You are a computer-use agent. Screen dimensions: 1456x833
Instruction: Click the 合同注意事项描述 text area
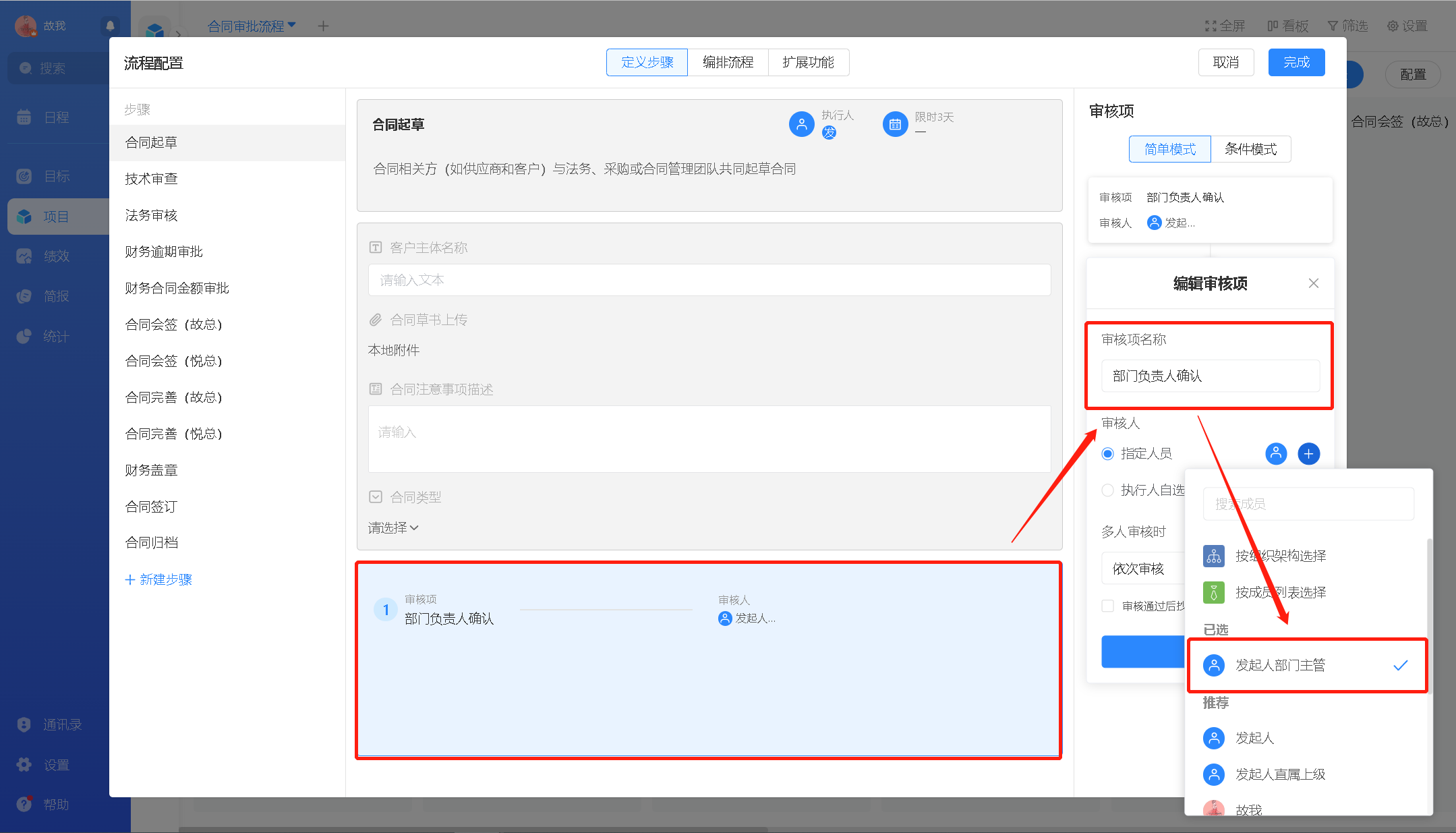(x=709, y=439)
